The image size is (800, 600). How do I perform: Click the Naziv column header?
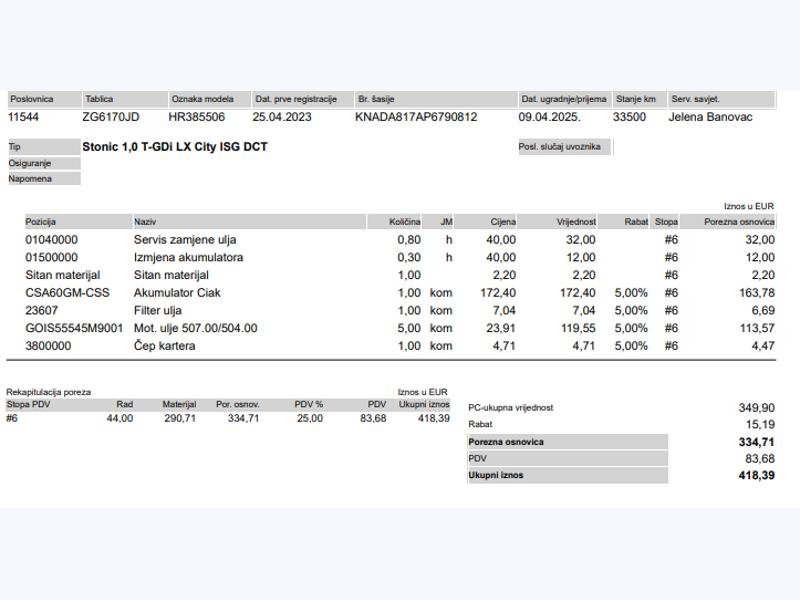tap(146, 222)
